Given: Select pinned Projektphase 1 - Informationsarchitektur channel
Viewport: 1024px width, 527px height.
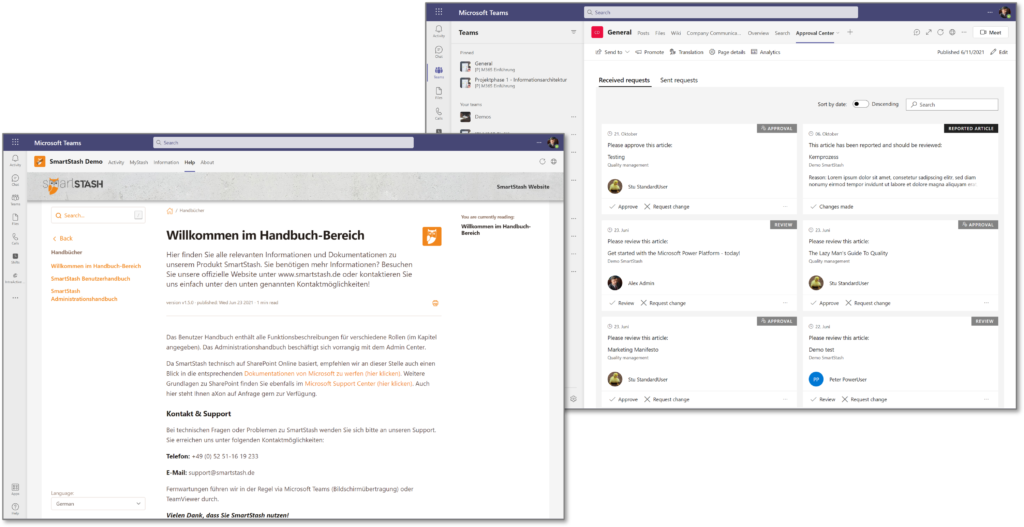Looking at the screenshot, I should click(x=516, y=83).
